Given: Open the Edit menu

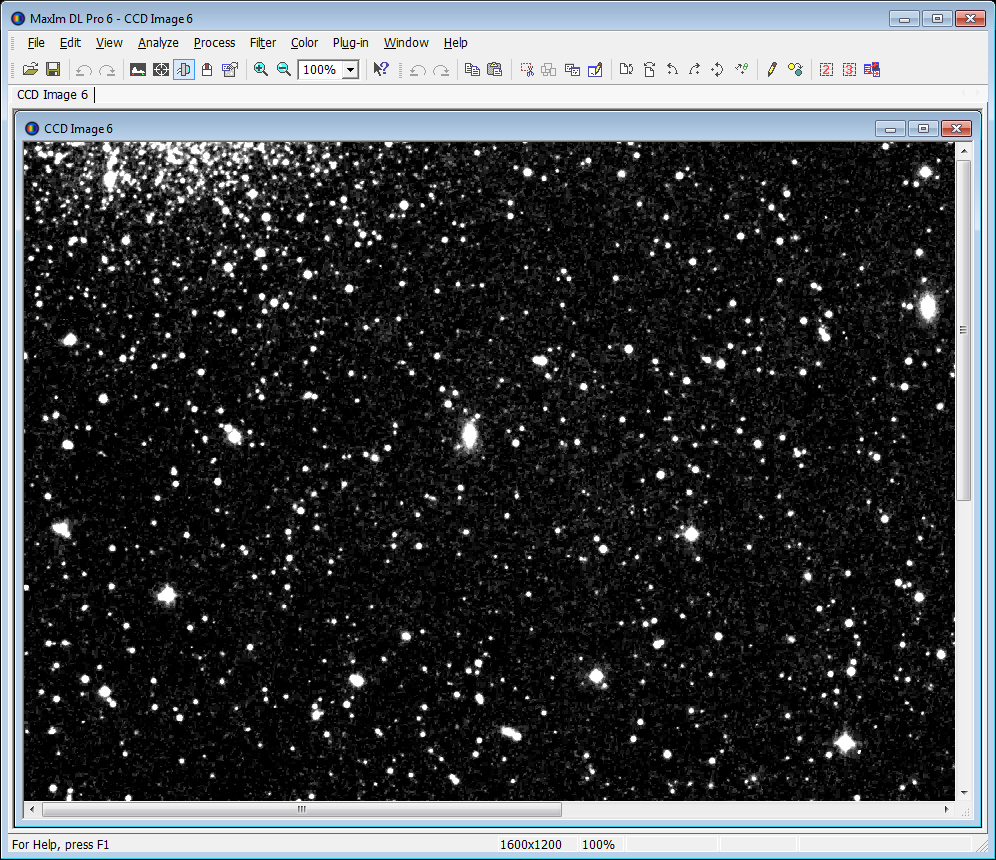Looking at the screenshot, I should click(70, 43).
